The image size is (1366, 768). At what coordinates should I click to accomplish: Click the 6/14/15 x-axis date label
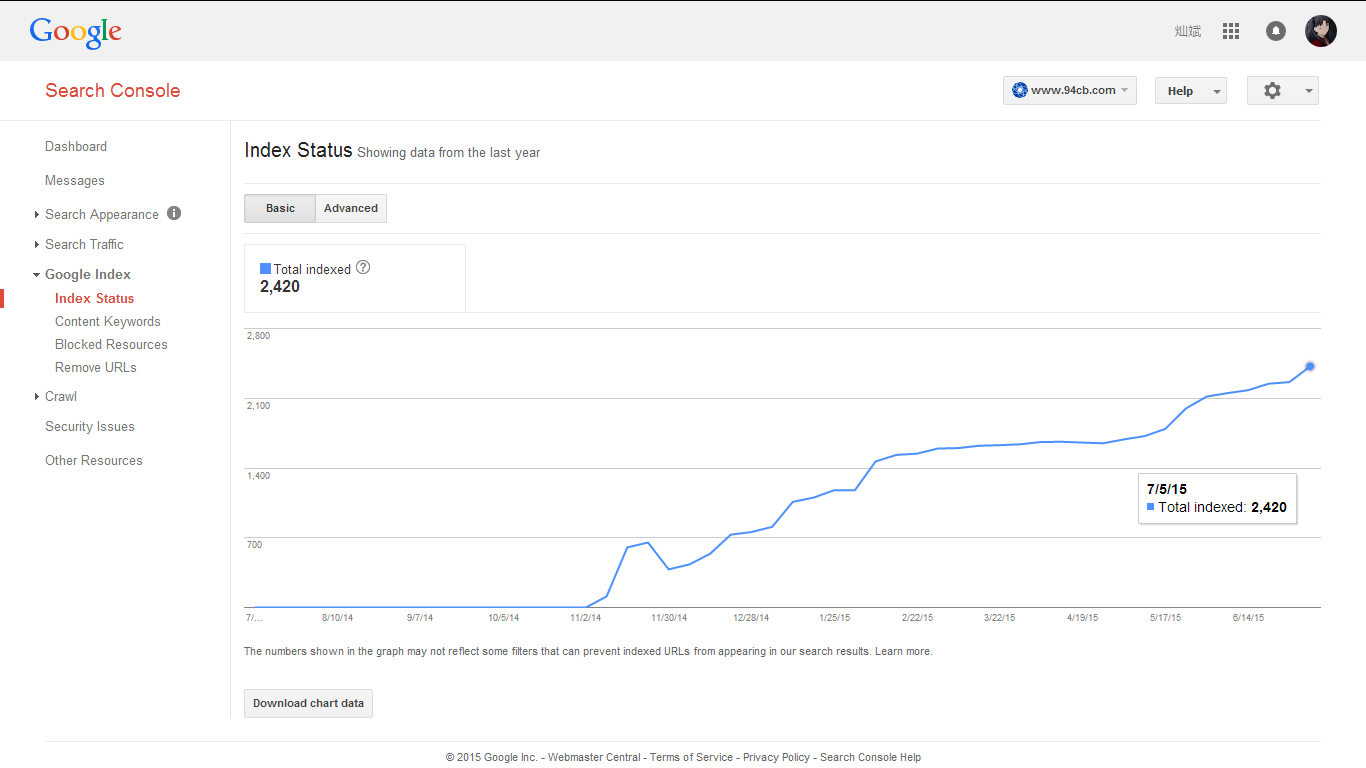coord(1248,618)
